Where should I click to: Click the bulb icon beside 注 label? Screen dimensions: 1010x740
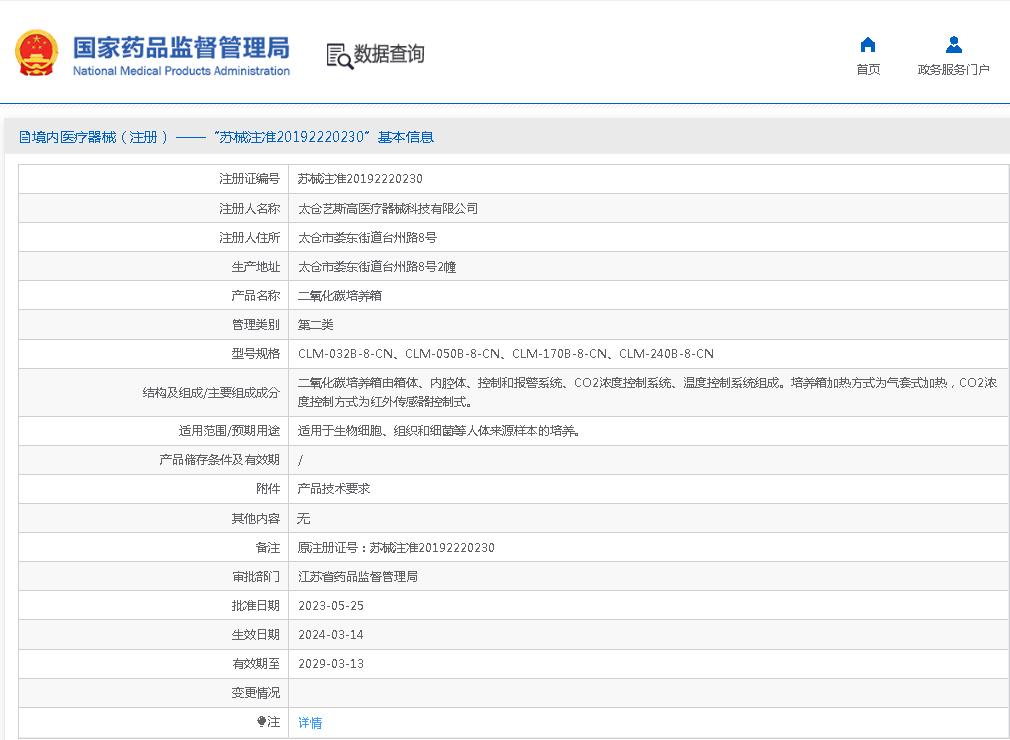[262, 722]
